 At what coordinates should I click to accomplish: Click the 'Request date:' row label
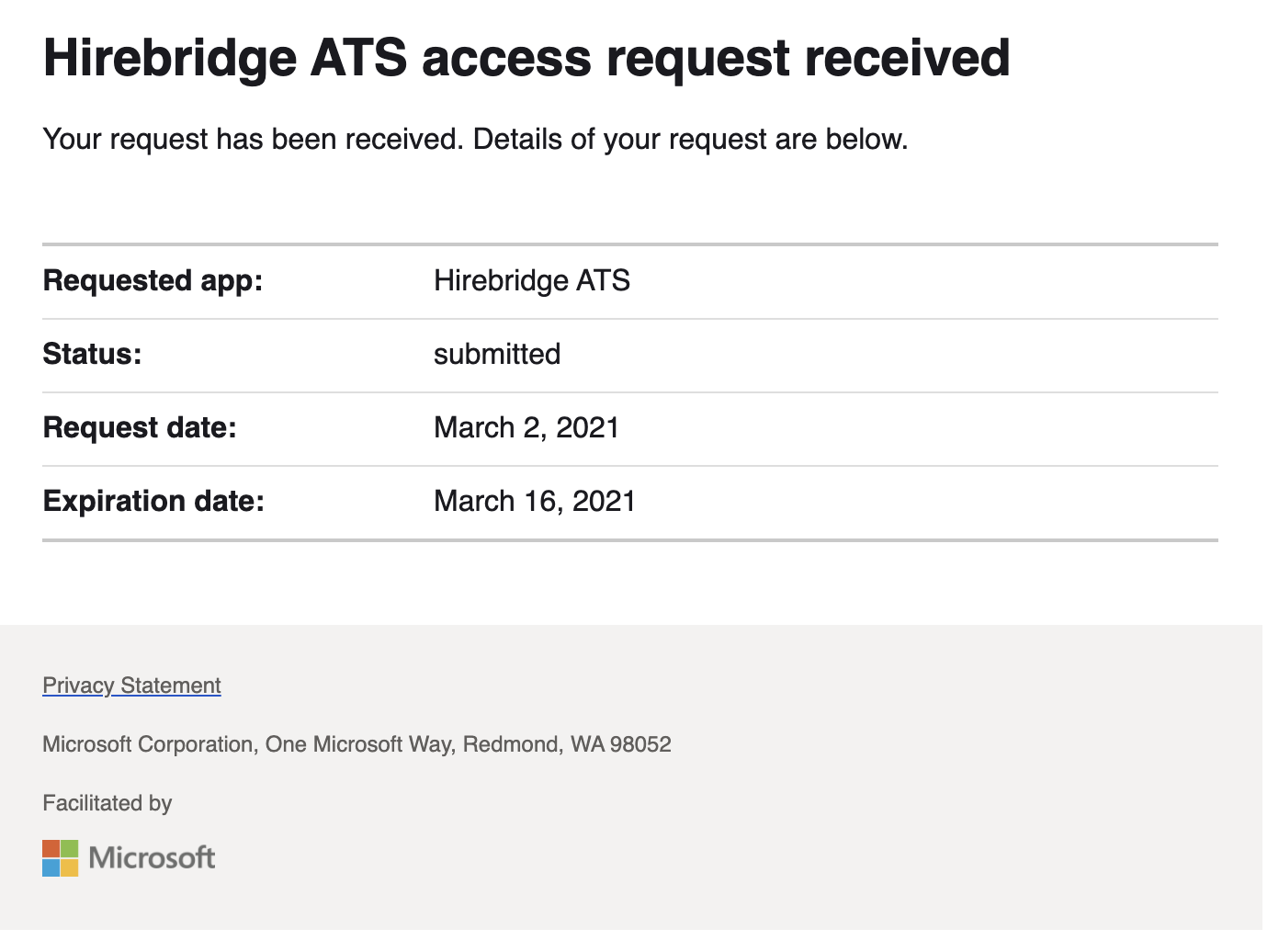click(140, 427)
